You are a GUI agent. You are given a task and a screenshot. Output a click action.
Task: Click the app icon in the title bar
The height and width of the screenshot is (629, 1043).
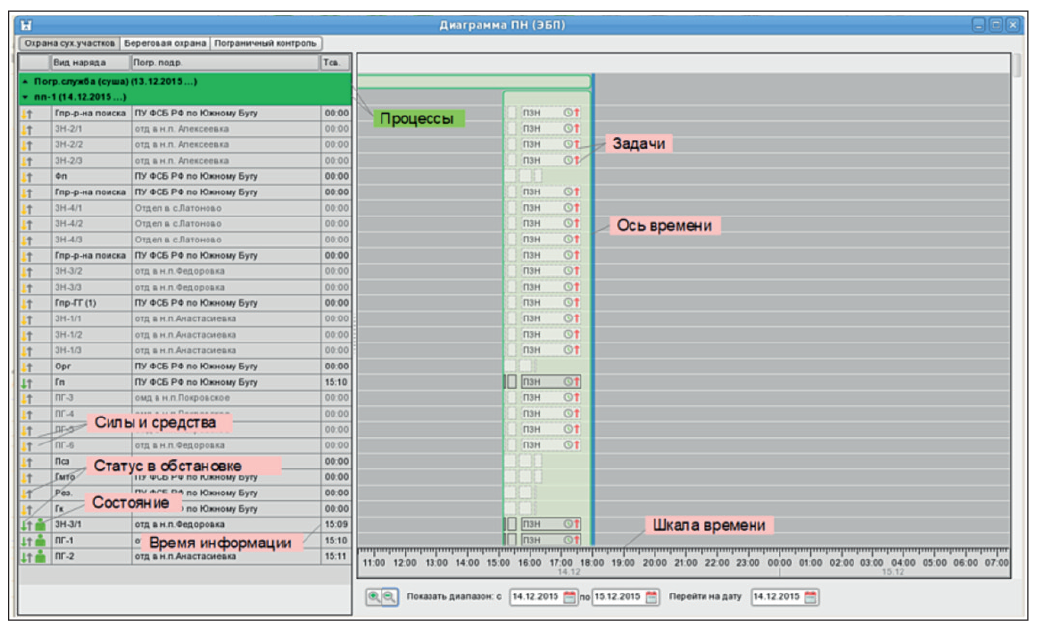(26, 25)
